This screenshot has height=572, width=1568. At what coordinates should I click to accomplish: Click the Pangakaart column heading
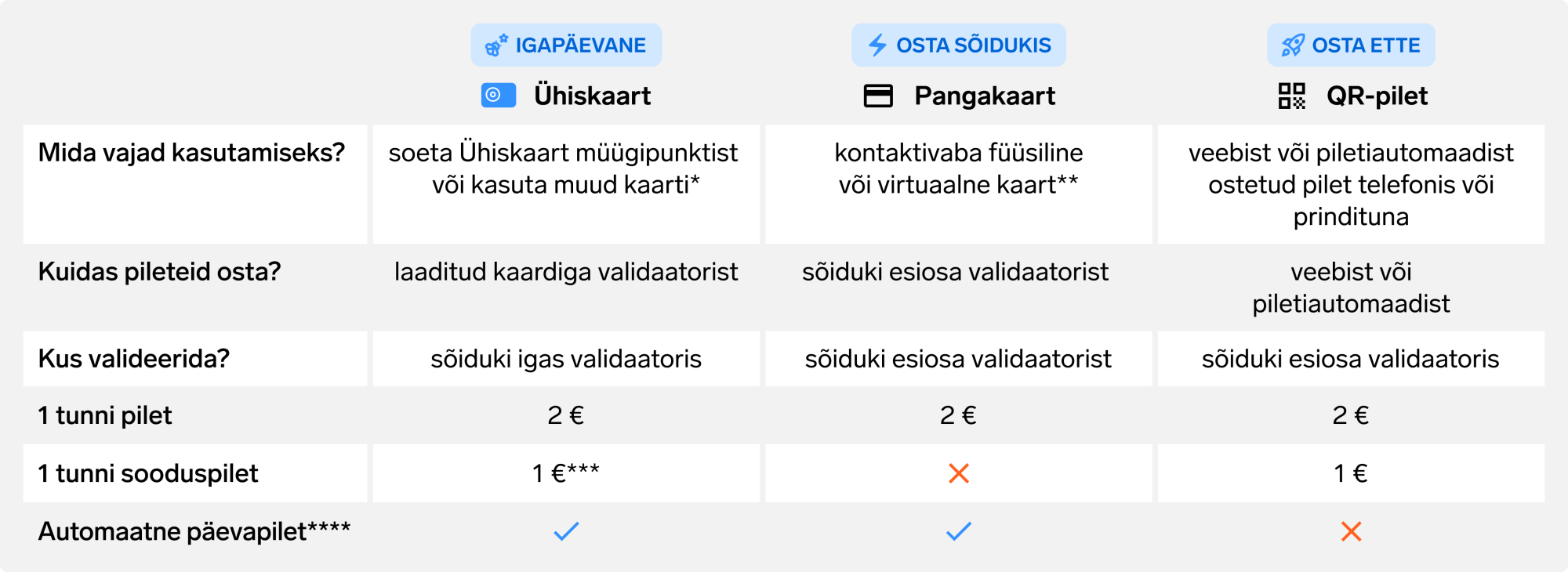(984, 96)
